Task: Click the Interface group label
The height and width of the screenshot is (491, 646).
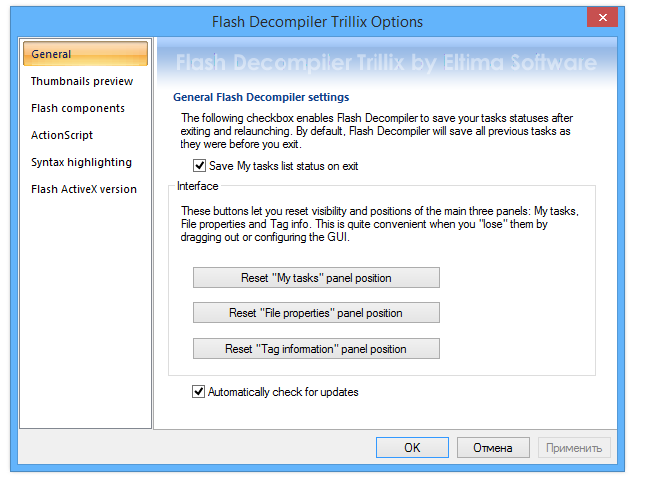Action: click(x=197, y=186)
